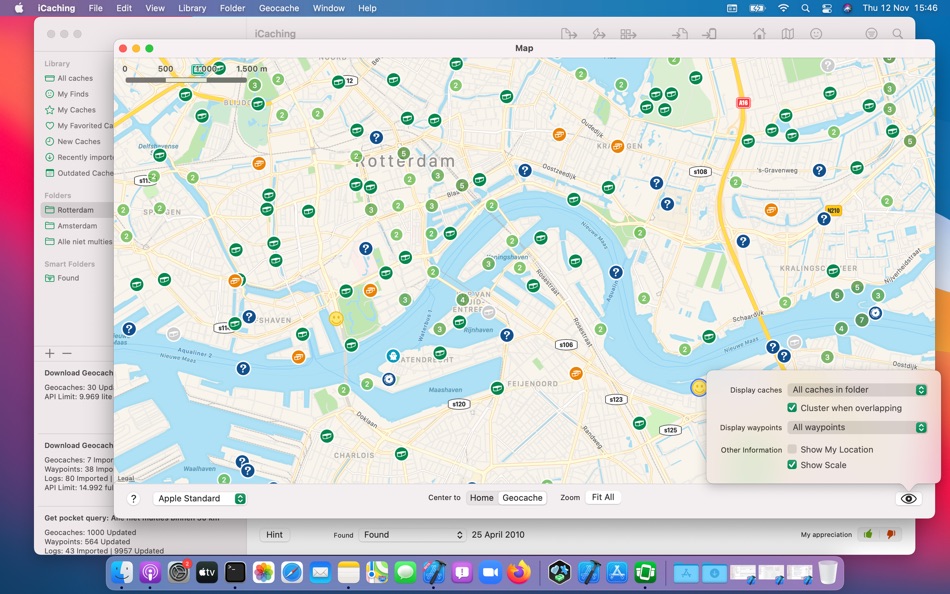
Task: Click the smiley log icon in the toolbar
Action: pyautogui.click(x=817, y=33)
